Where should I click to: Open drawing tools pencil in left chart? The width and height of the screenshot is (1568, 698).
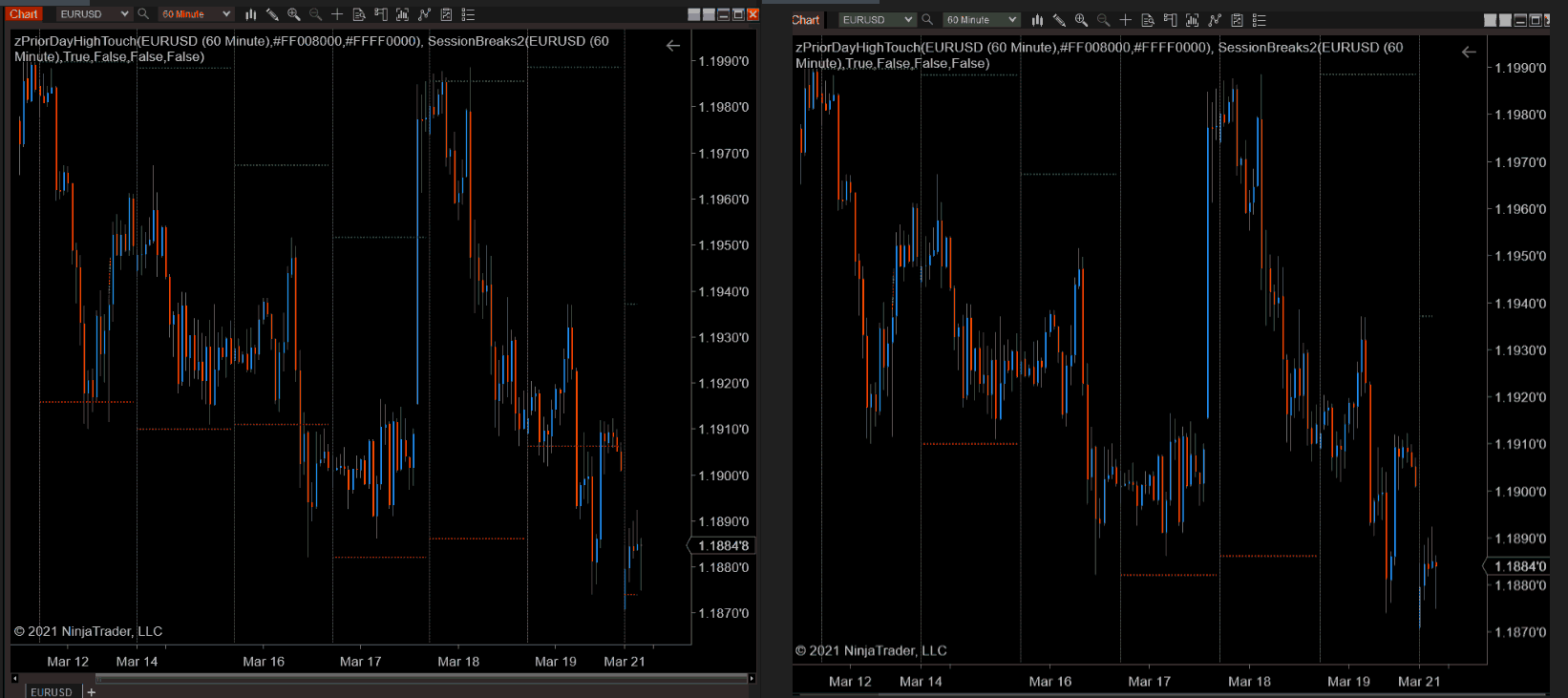pos(272,14)
